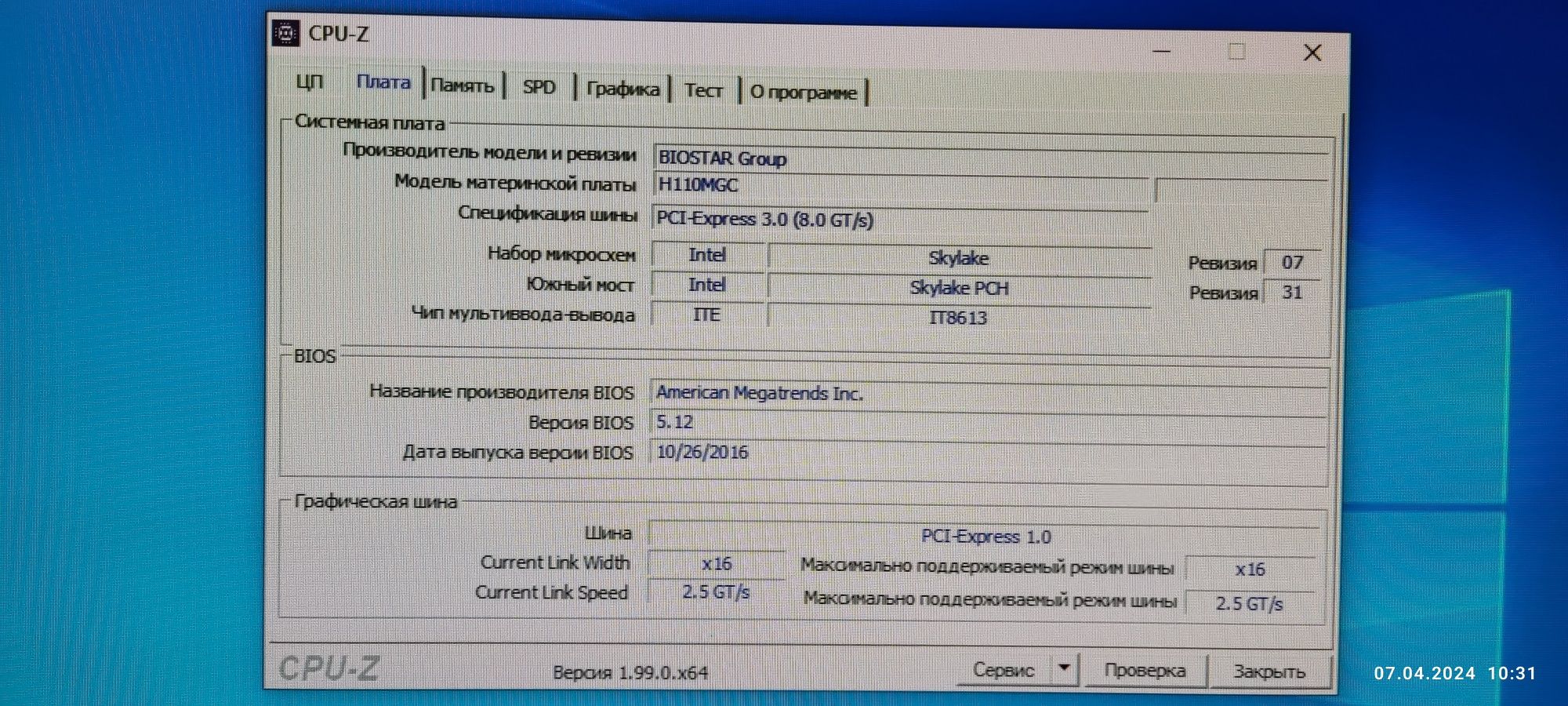This screenshot has height=706, width=1568.
Task: Click the Закрыть button
Action: click(x=1269, y=671)
